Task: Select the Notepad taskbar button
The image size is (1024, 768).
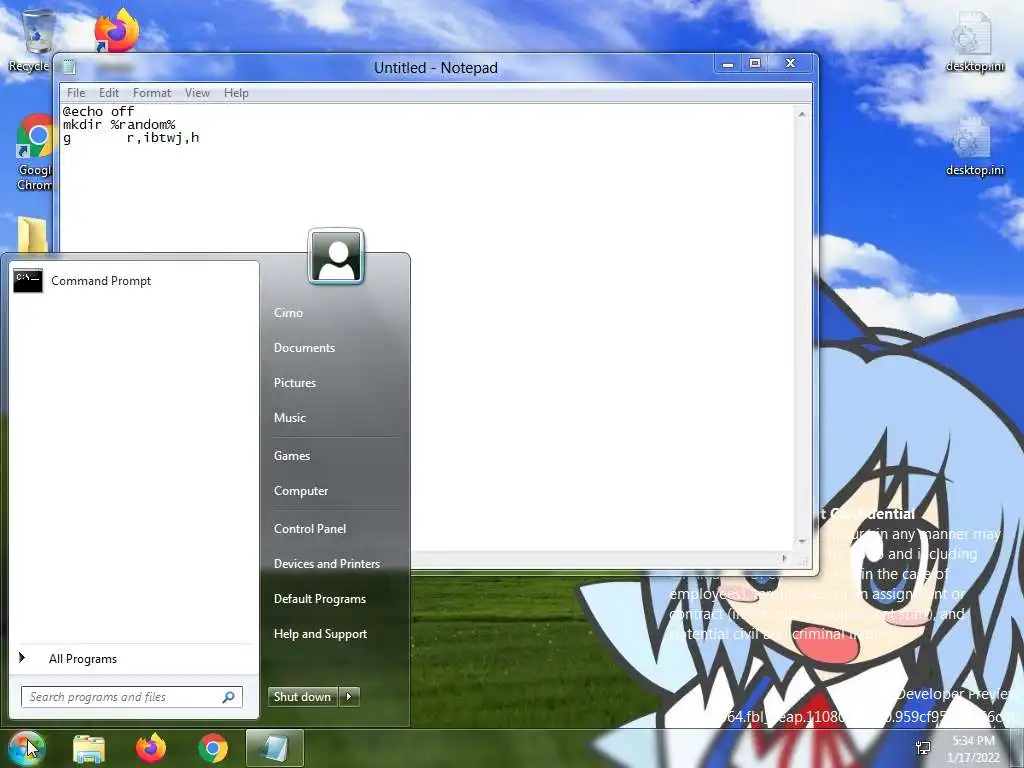Action: pos(274,748)
